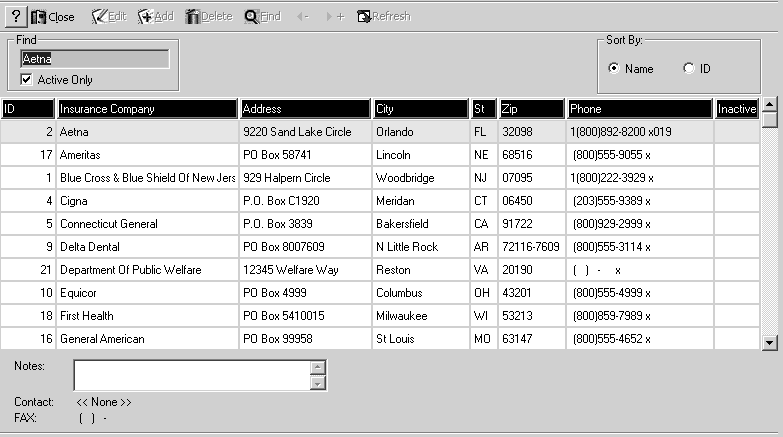Select the Ameritas row

pos(380,155)
